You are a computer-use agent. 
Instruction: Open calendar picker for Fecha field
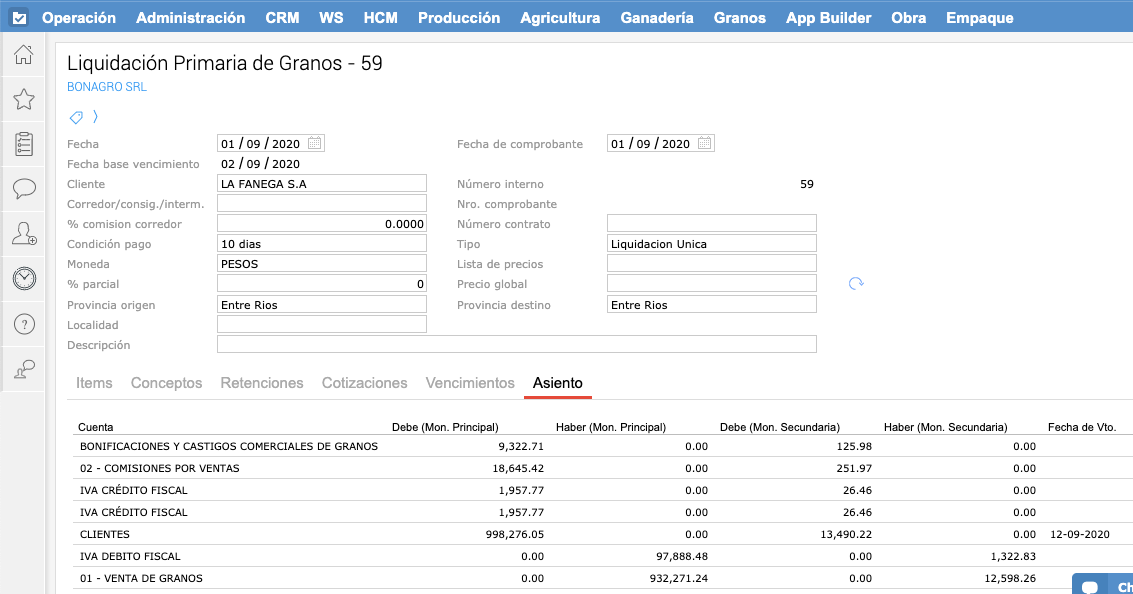[x=315, y=143]
